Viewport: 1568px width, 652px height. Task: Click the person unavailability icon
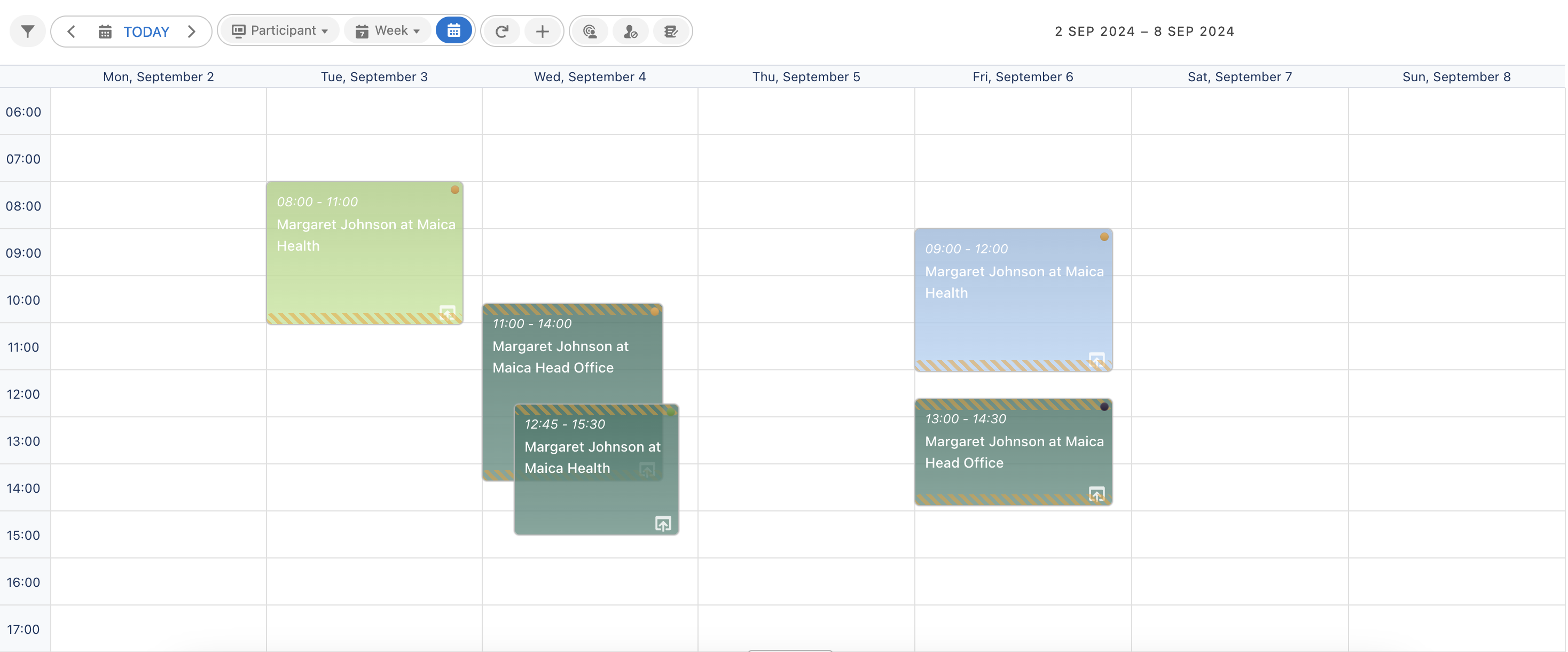point(630,31)
